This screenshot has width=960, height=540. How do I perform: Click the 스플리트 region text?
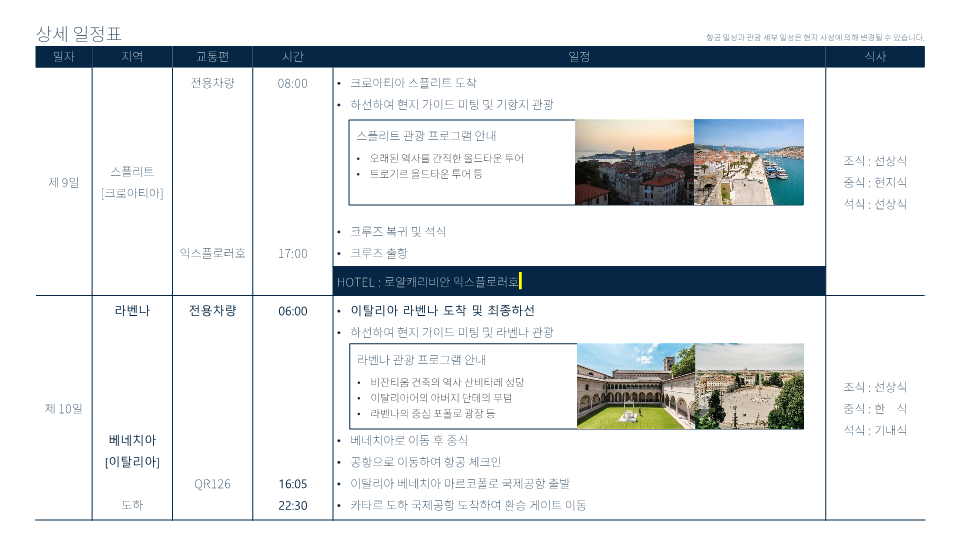(132, 171)
